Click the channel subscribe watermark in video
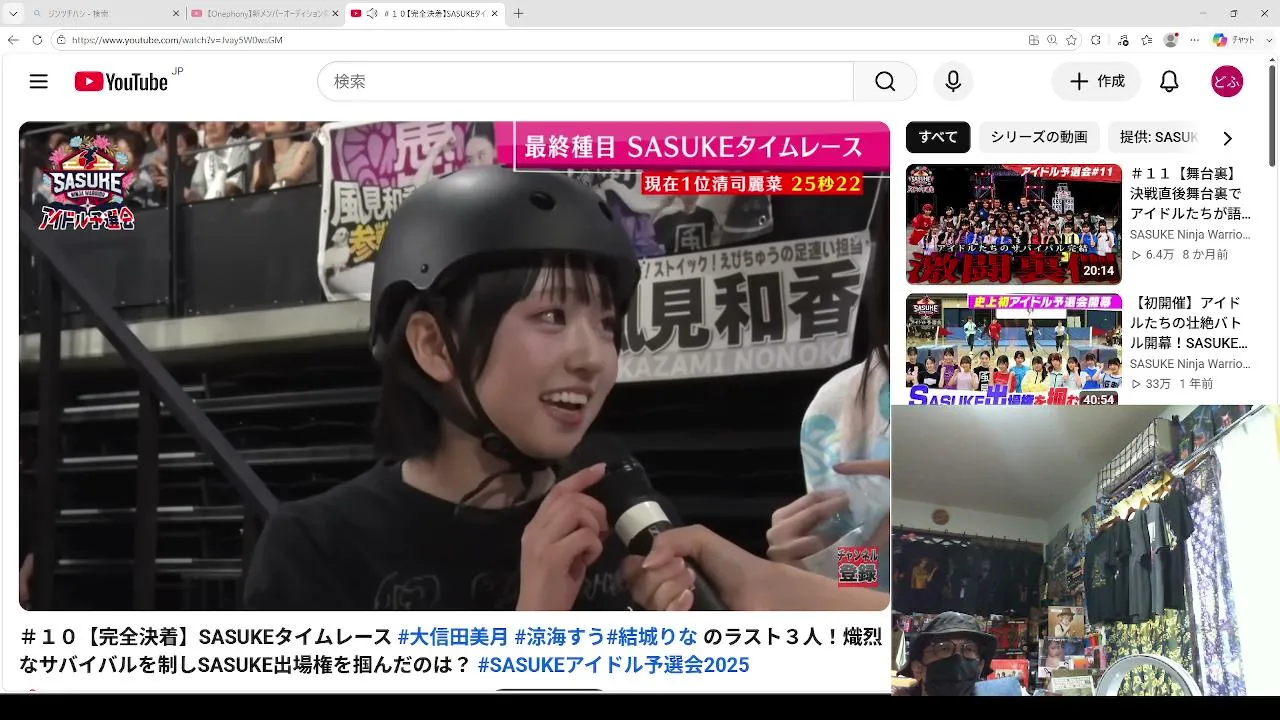Screen dimensions: 1280x720 pyautogui.click(x=857, y=567)
